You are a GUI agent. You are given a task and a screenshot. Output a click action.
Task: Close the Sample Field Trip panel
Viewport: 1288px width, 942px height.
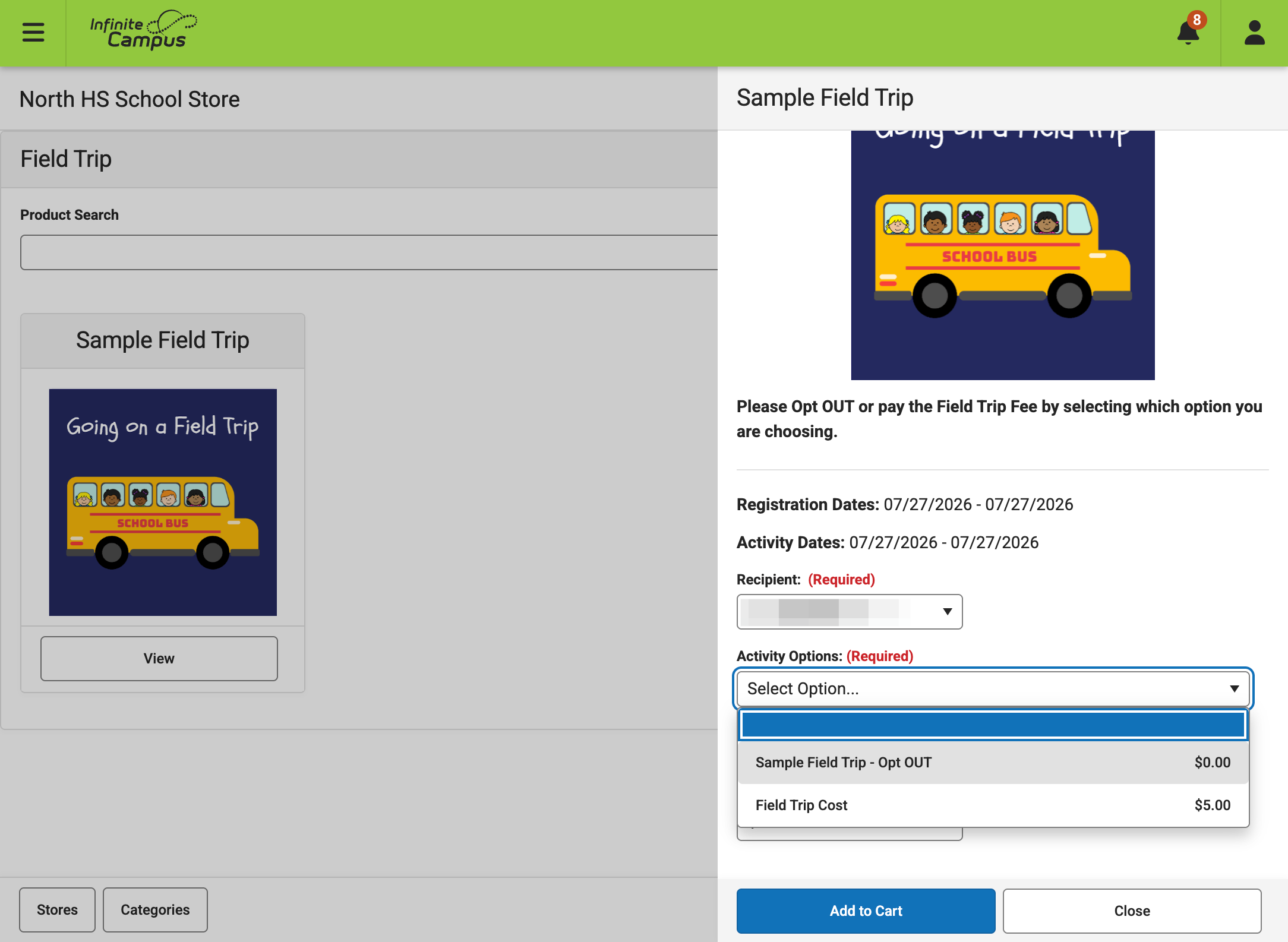click(1132, 911)
